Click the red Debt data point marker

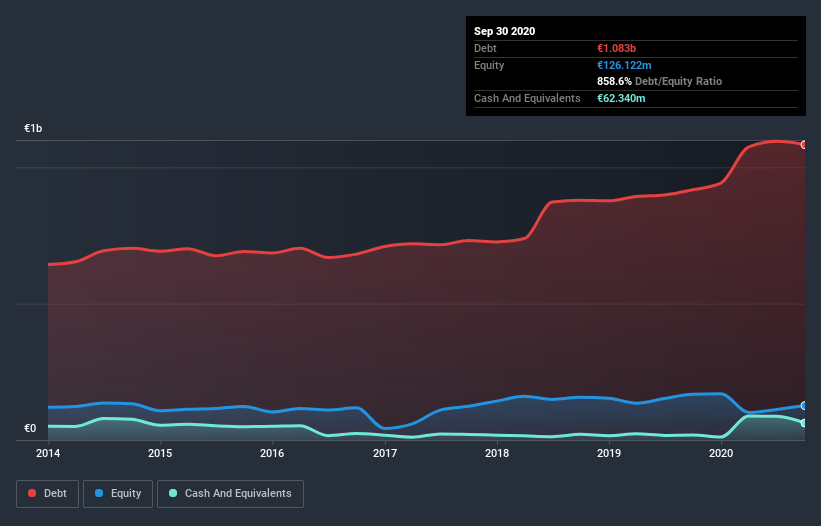(804, 145)
